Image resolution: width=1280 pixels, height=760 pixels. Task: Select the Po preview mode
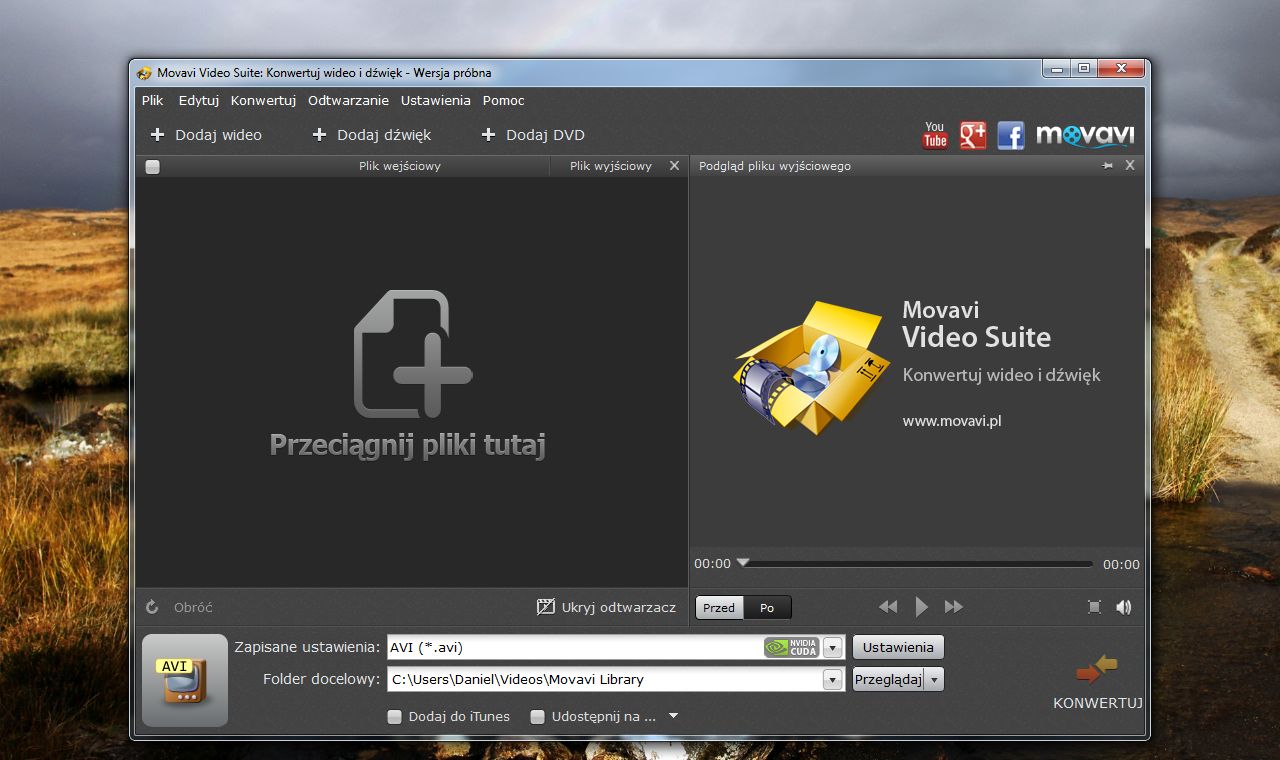pyautogui.click(x=767, y=607)
